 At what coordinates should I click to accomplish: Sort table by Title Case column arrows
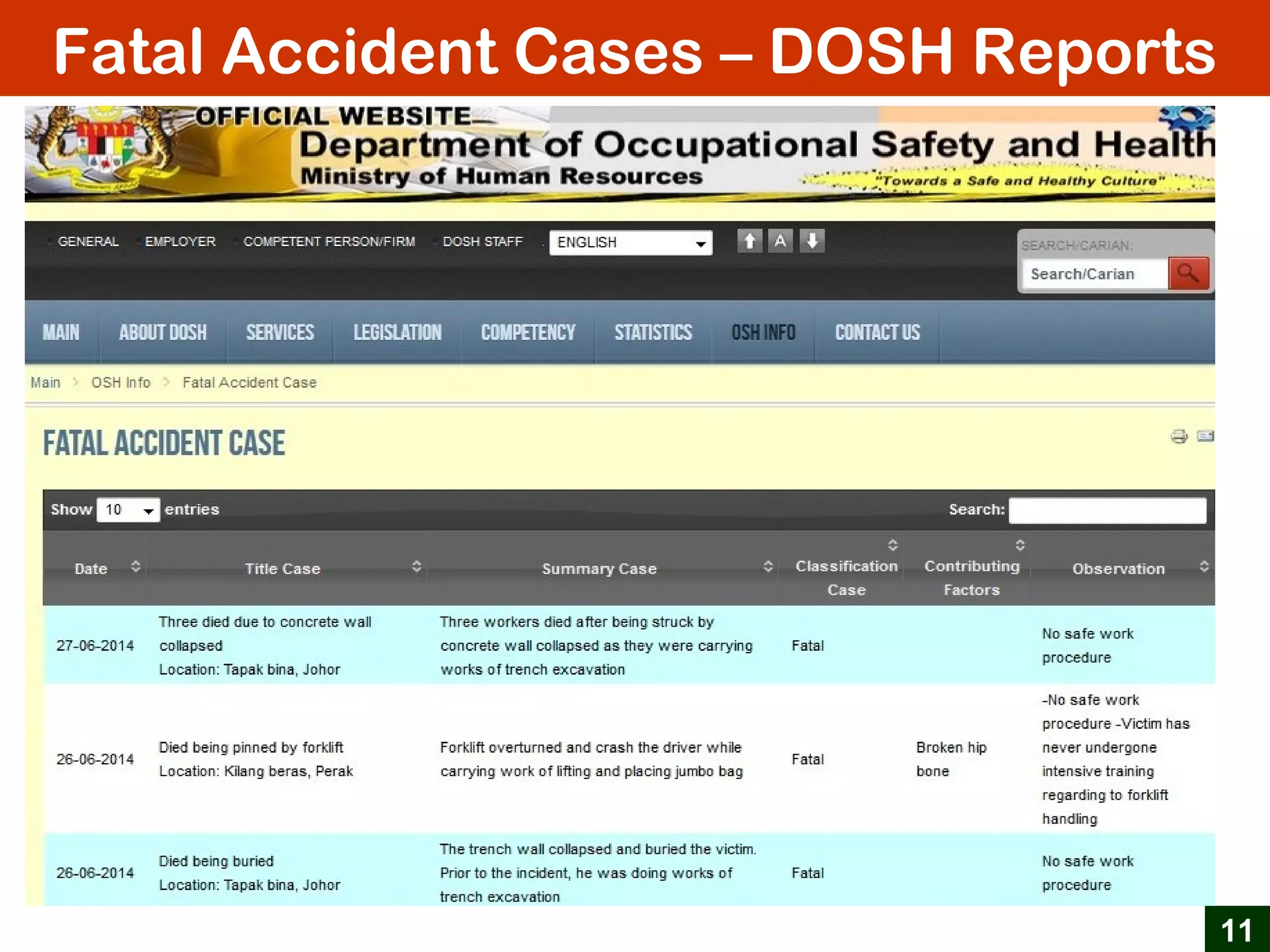[x=417, y=566]
